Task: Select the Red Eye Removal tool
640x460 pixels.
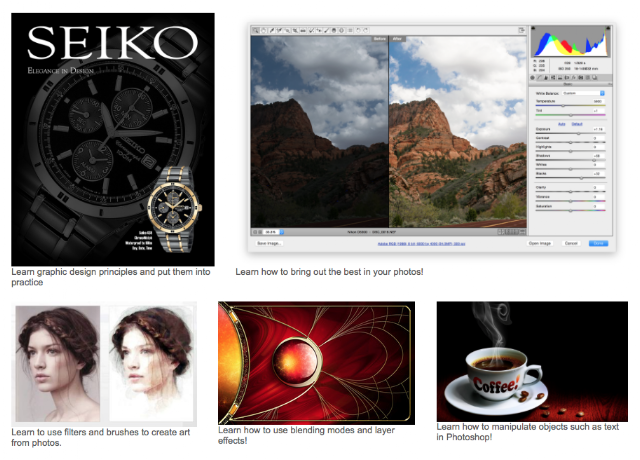Action: [x=319, y=31]
